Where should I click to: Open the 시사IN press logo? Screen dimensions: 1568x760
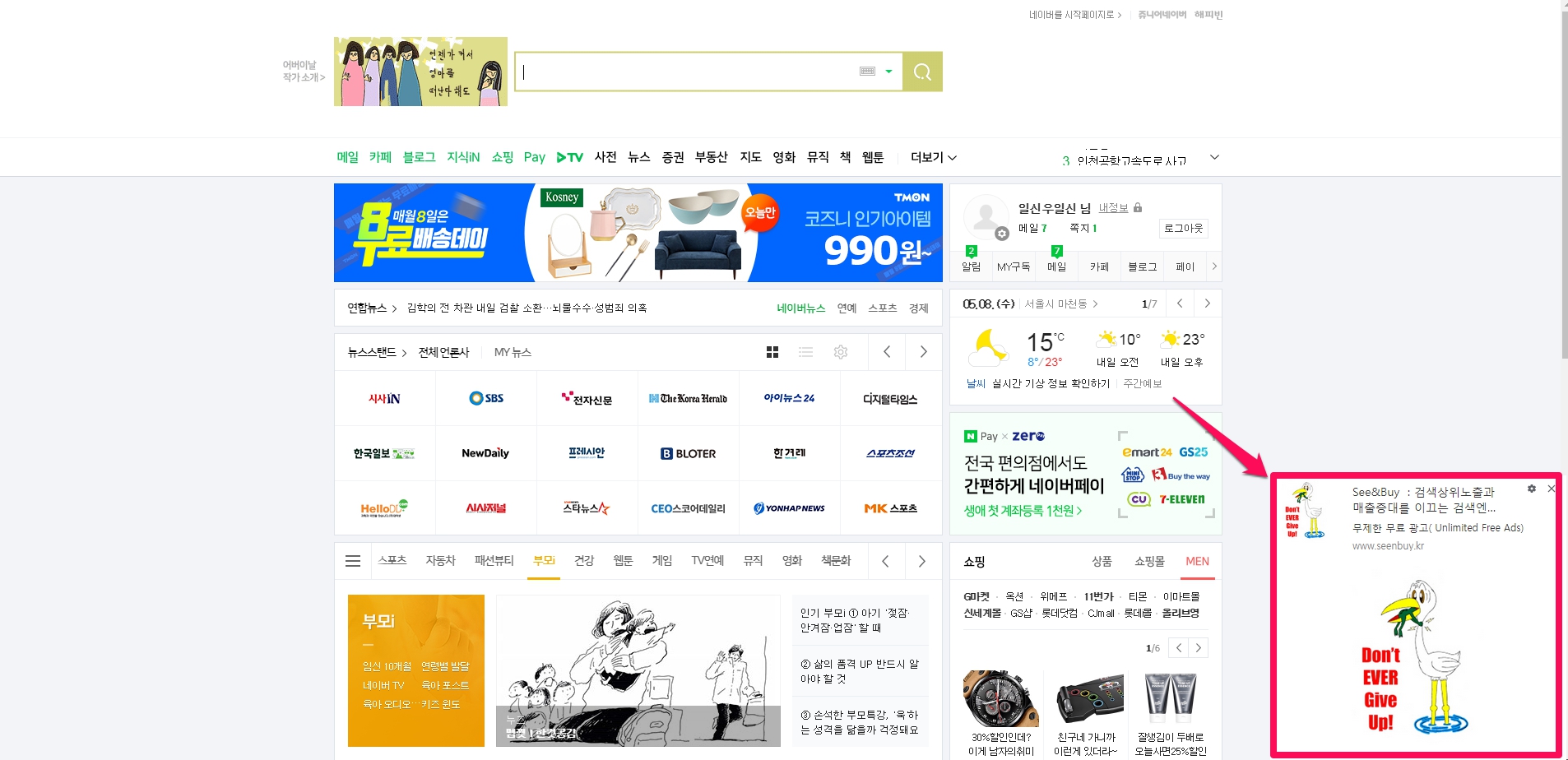pos(384,398)
